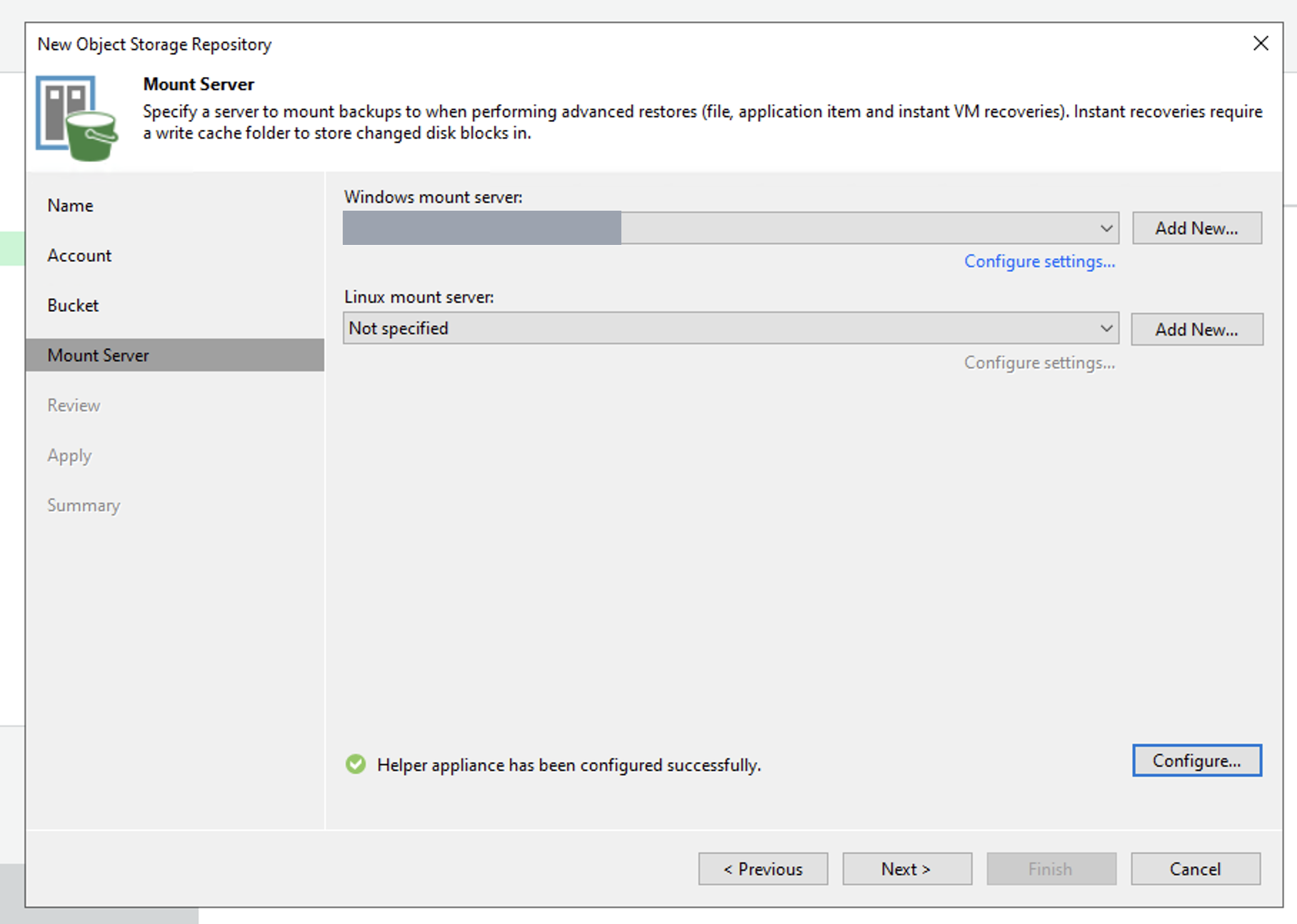Click the helper appliance Configure button
Viewport: 1297px width, 924px height.
(1197, 760)
